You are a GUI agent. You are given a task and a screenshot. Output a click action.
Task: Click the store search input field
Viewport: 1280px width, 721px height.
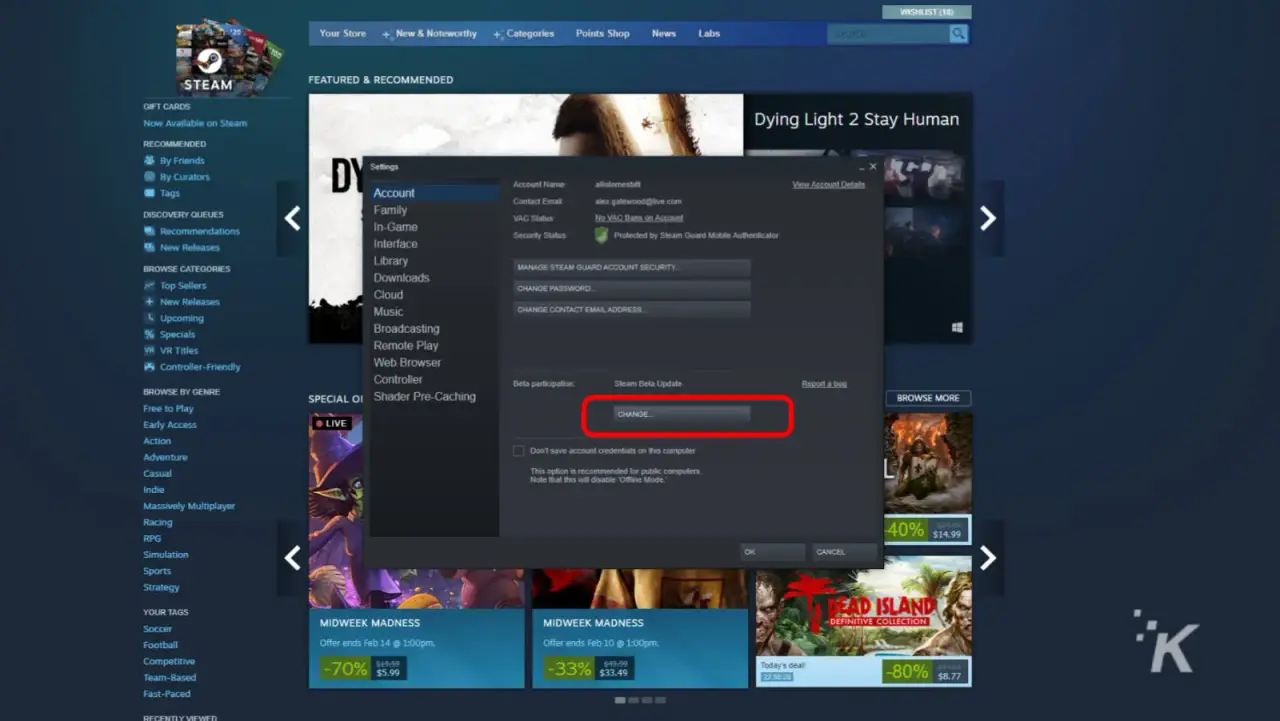888,34
